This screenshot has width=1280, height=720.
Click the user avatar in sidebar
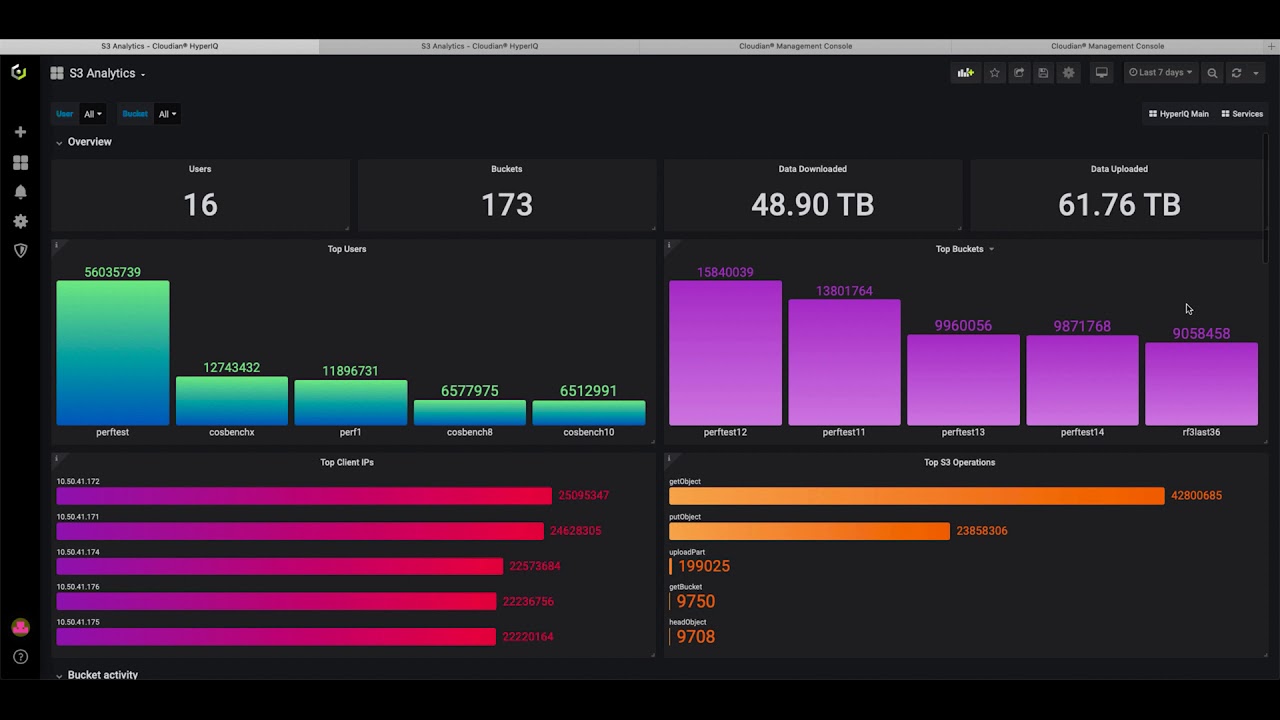pos(20,627)
